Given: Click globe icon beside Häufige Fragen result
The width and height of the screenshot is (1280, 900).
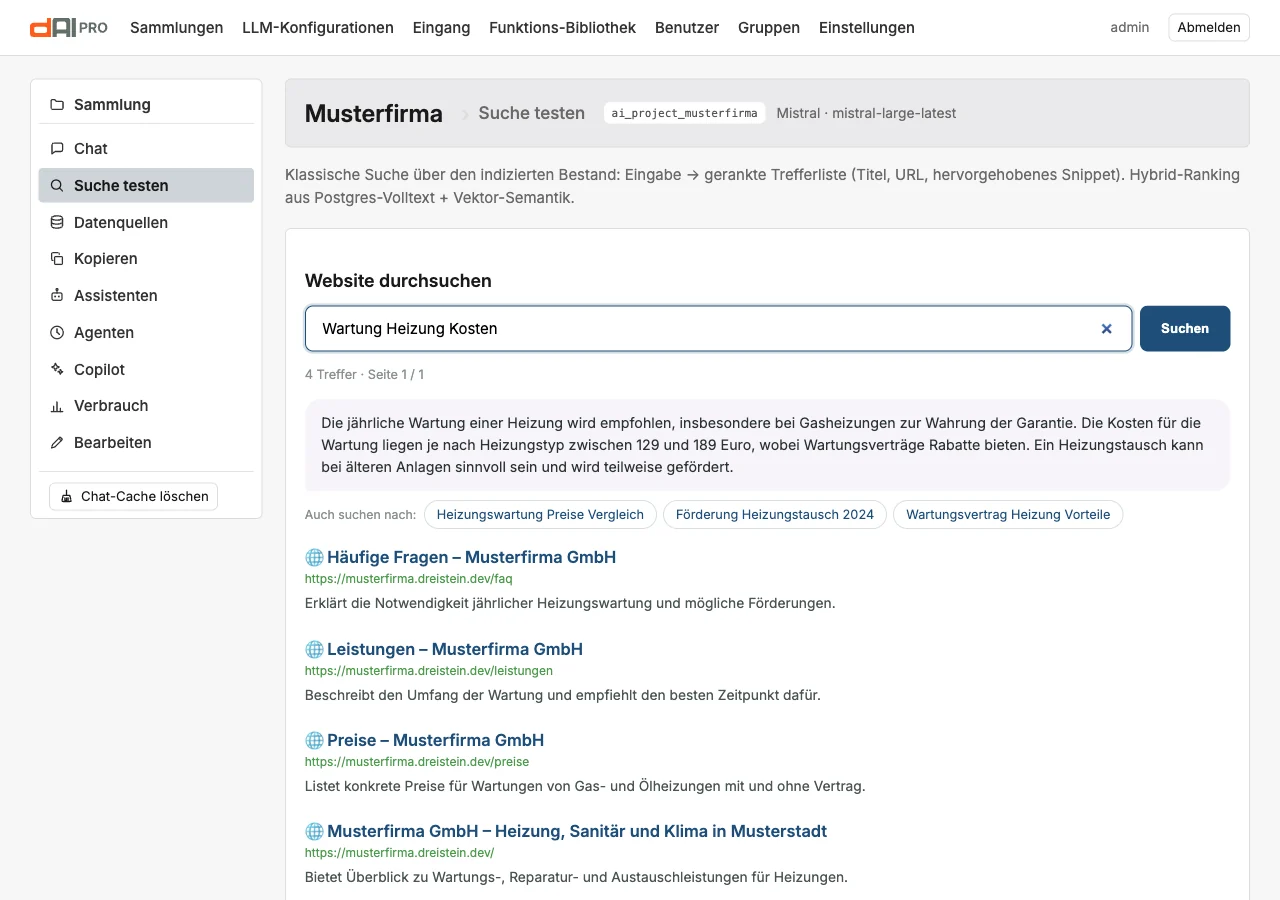Looking at the screenshot, I should pyautogui.click(x=314, y=558).
